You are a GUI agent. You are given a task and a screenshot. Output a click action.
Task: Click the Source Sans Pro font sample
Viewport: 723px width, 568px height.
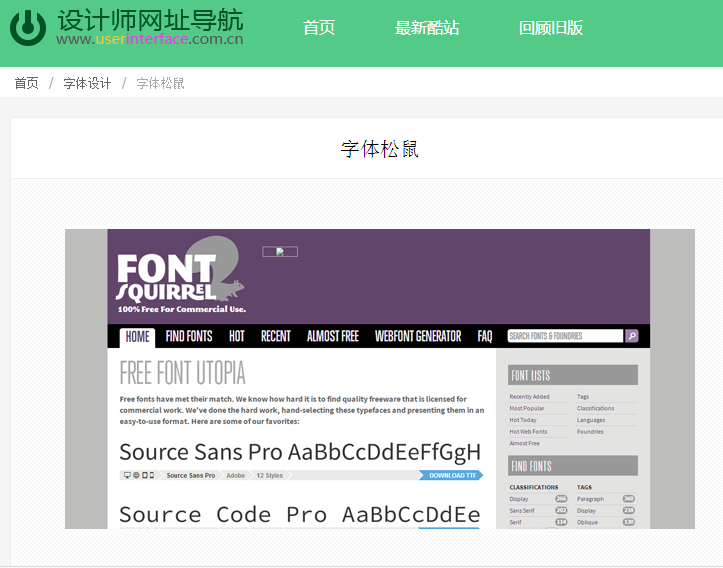coord(300,452)
